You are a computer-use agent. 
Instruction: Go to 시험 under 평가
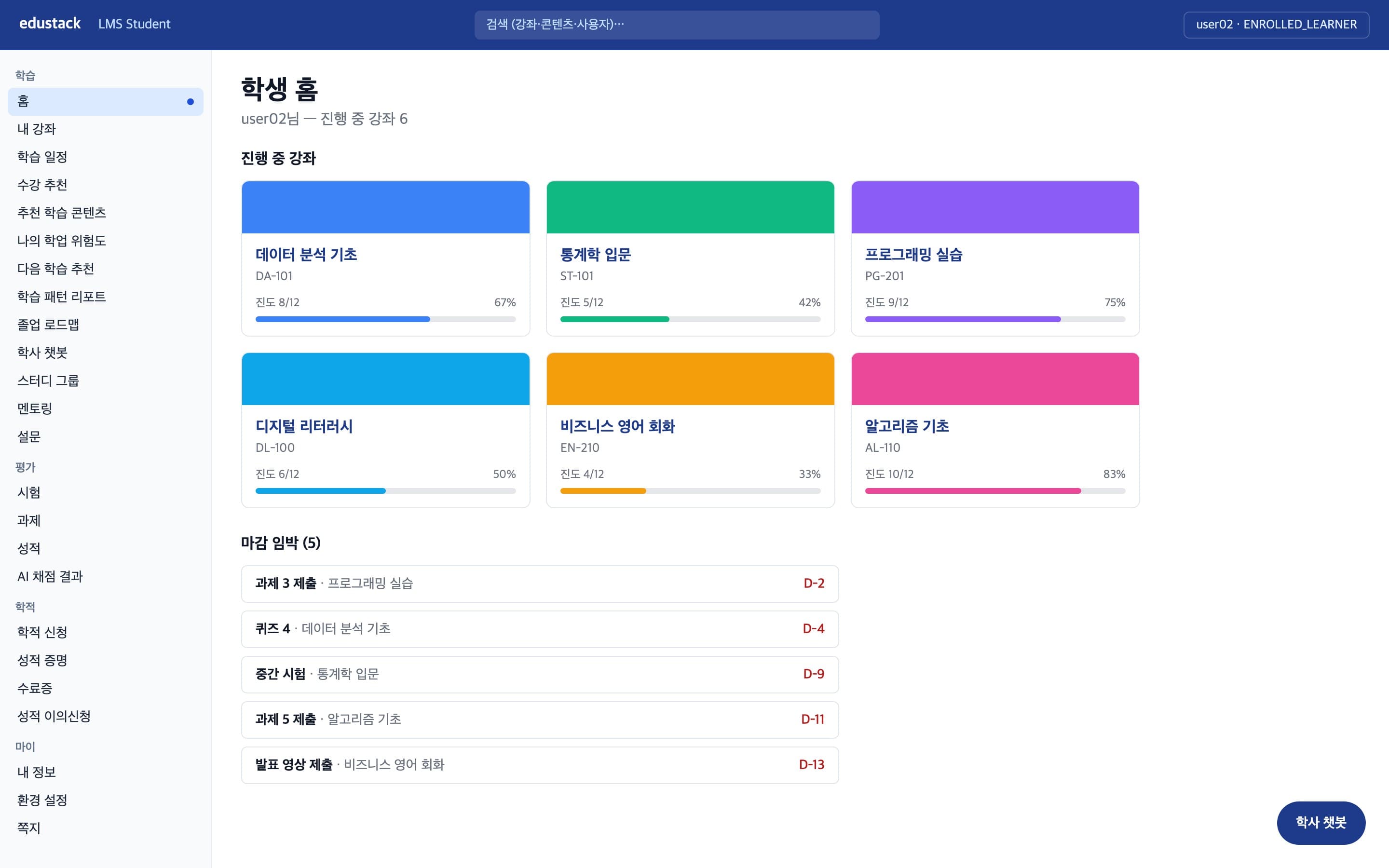coord(106,492)
